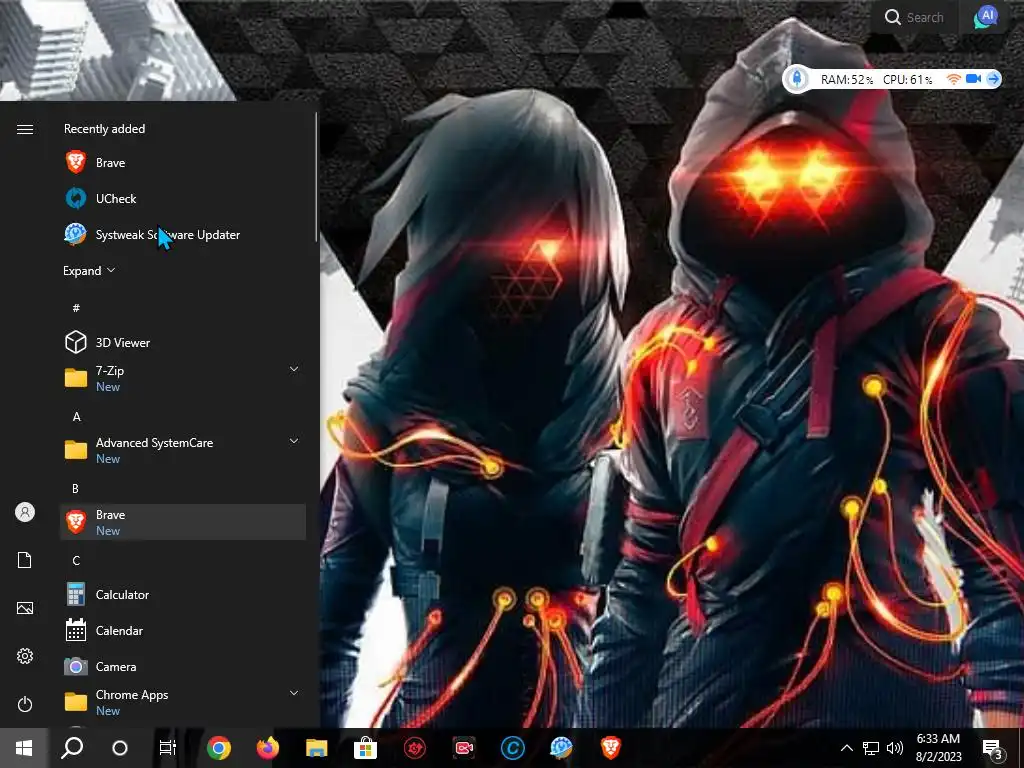
Task: Open the Advanced SystemCare folder entry
Action: [183, 450]
